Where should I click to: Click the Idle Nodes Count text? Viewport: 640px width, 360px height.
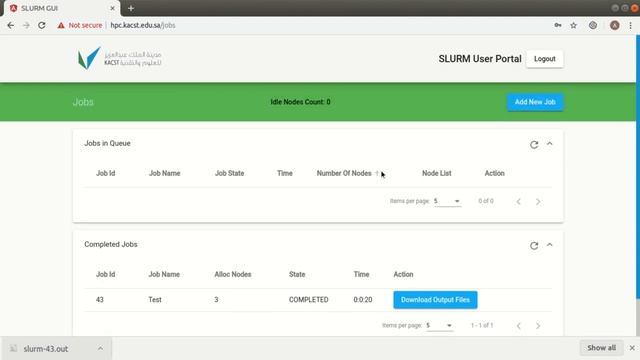tap(300, 102)
